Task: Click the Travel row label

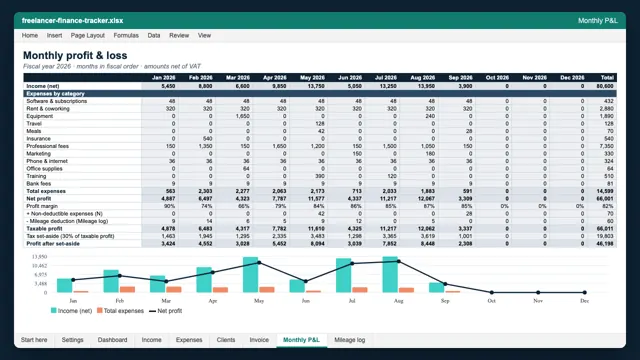Action: point(34,123)
